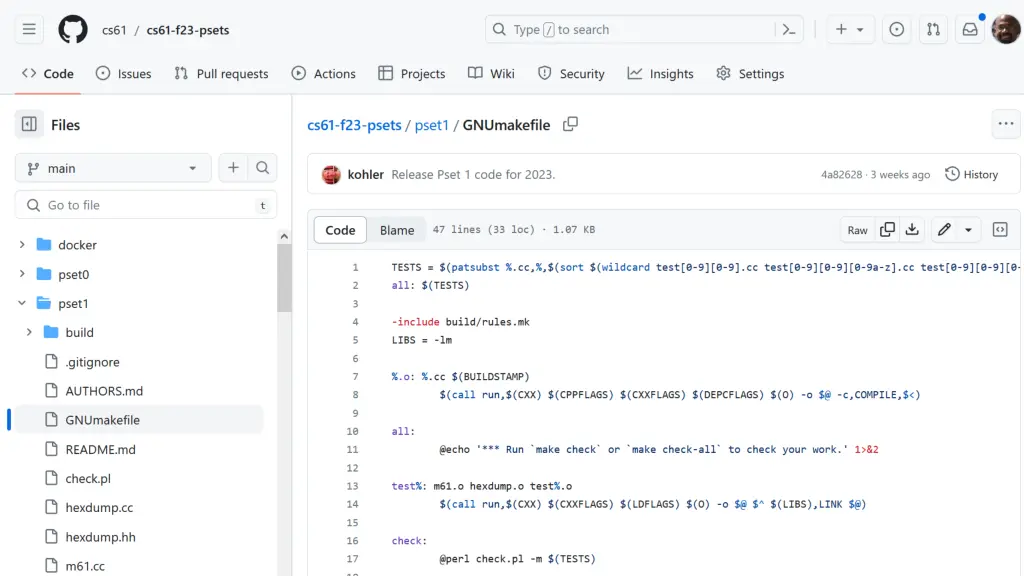Copy the file path icon

pos(570,125)
